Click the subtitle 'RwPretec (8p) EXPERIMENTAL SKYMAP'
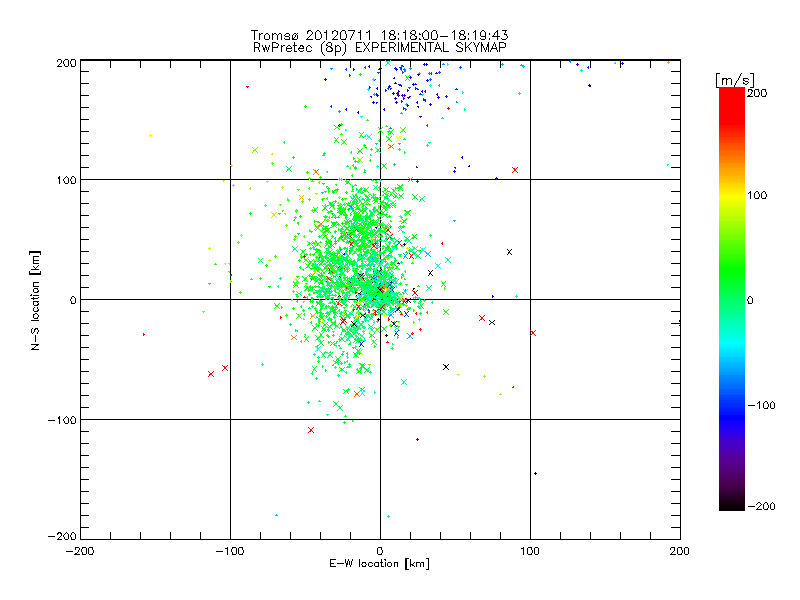 pos(380,48)
